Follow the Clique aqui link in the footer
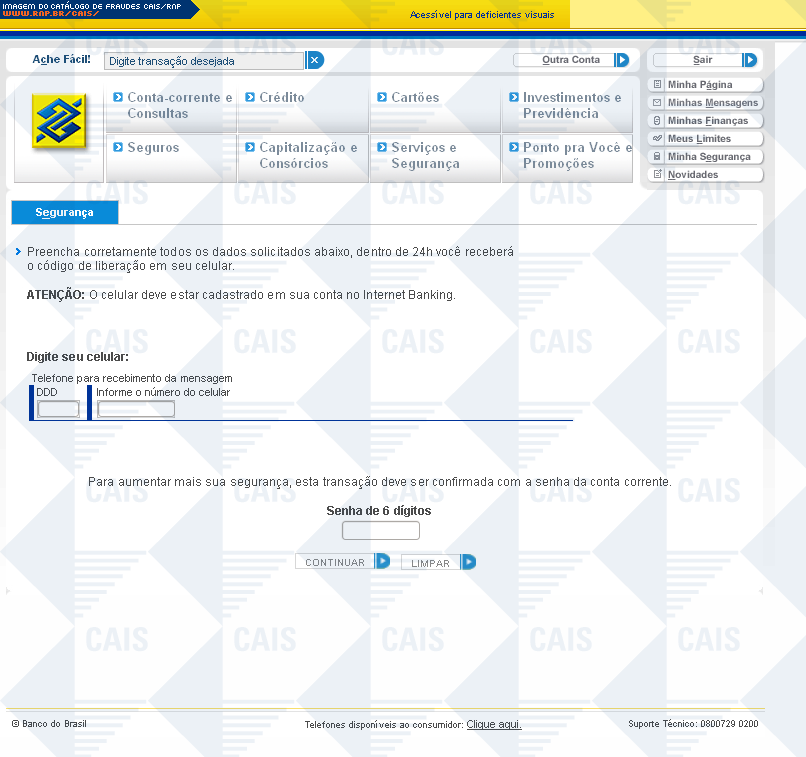The height and width of the screenshot is (757, 806). [494, 724]
